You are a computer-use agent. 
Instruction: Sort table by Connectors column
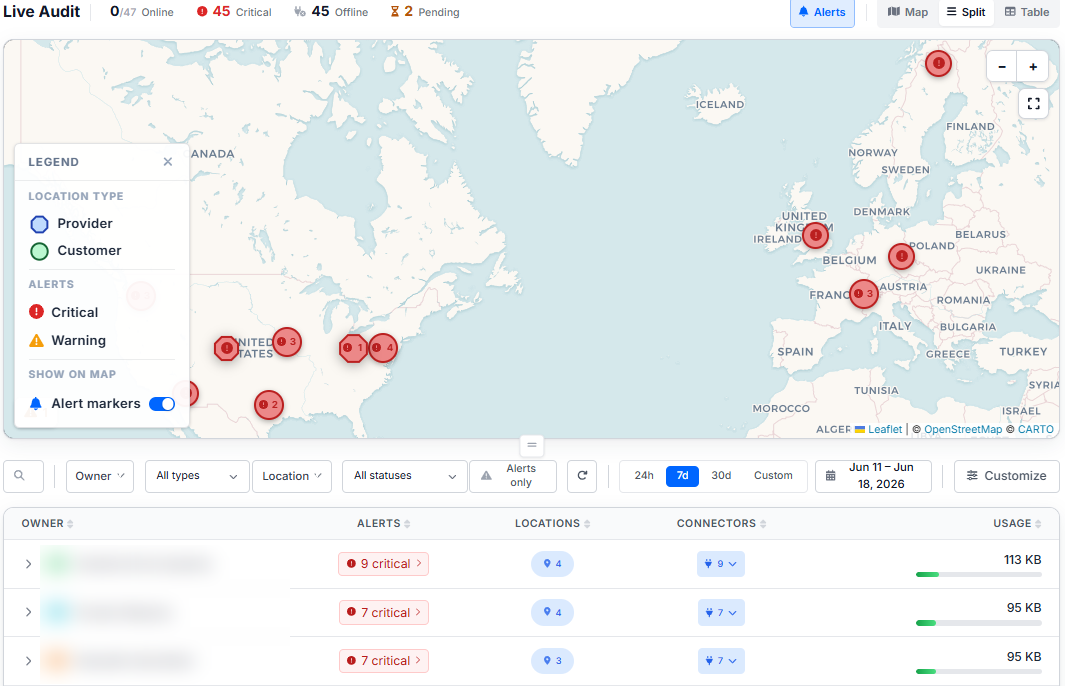[x=721, y=524]
